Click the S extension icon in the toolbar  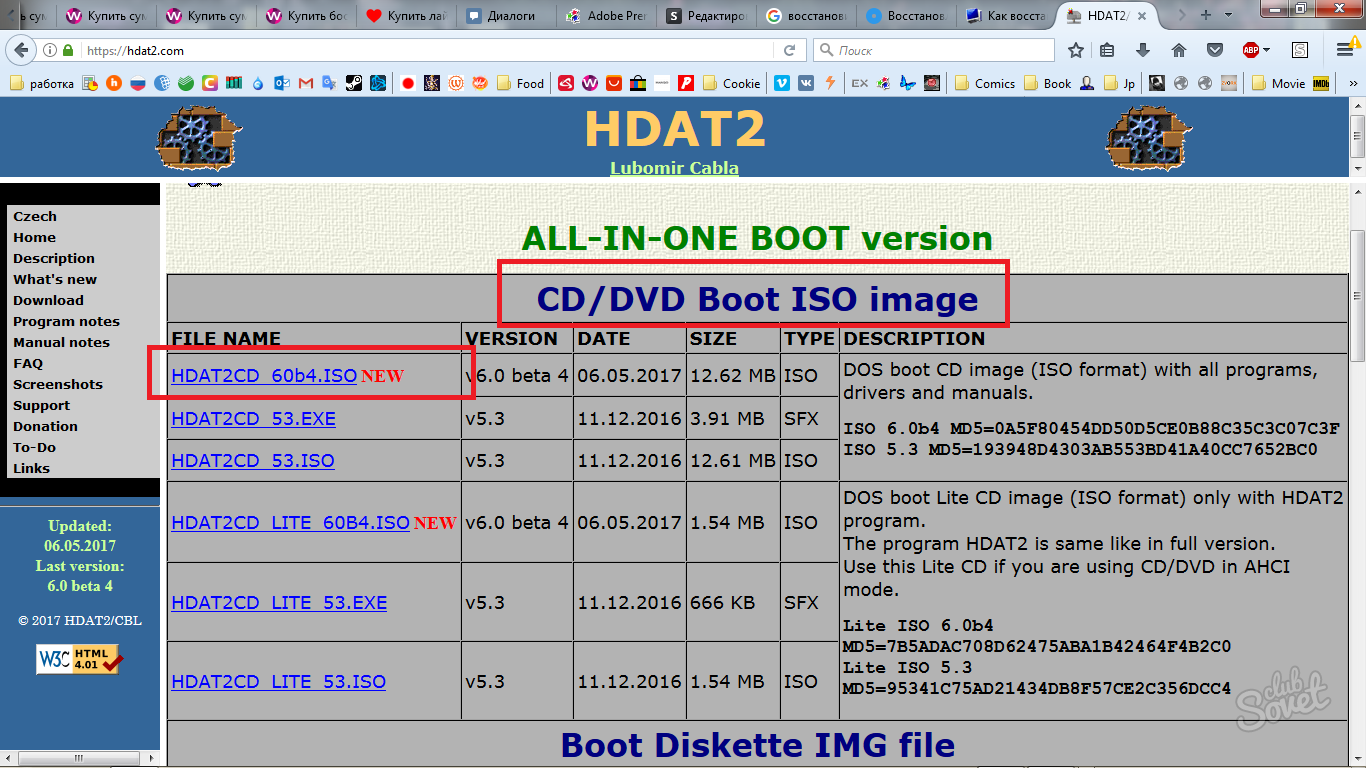[x=1300, y=50]
